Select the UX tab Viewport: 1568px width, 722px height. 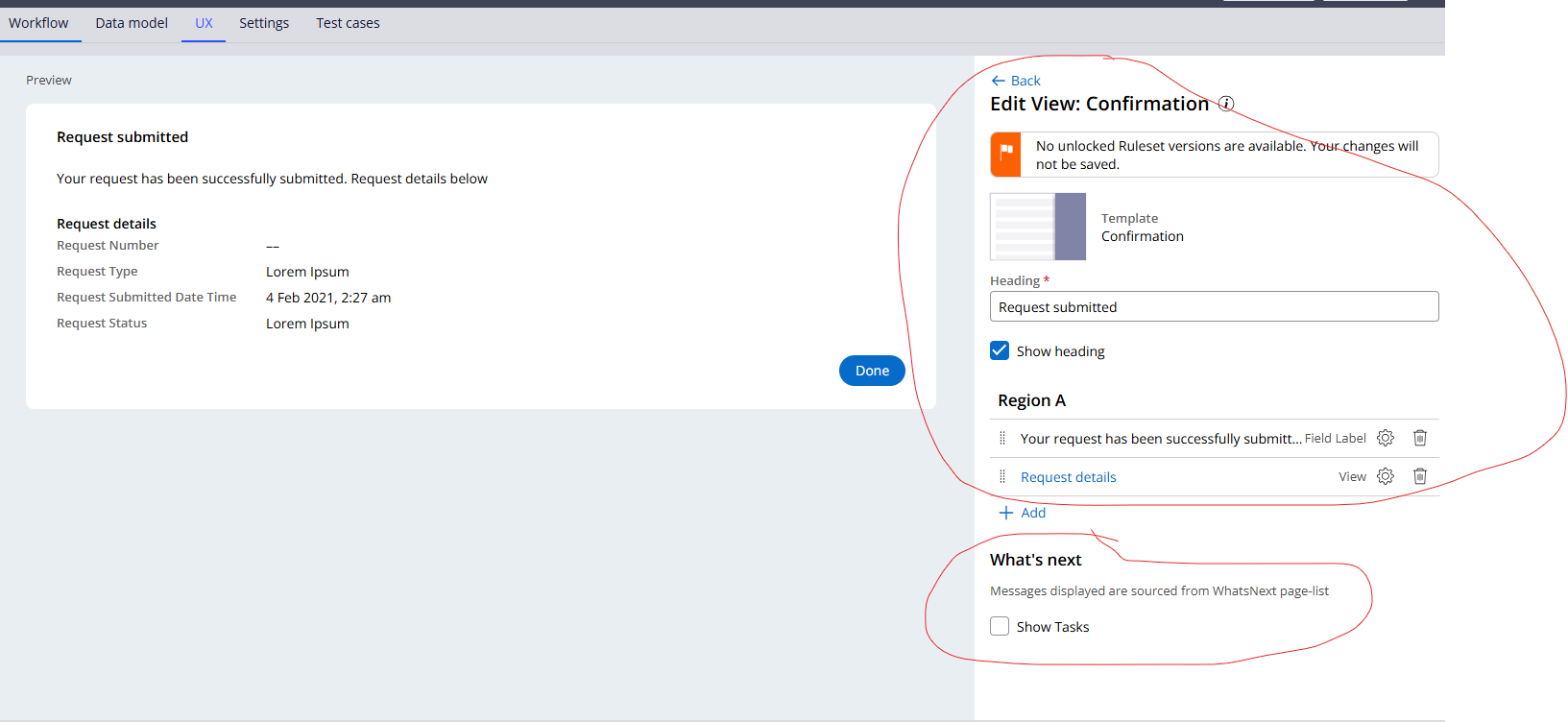(204, 23)
